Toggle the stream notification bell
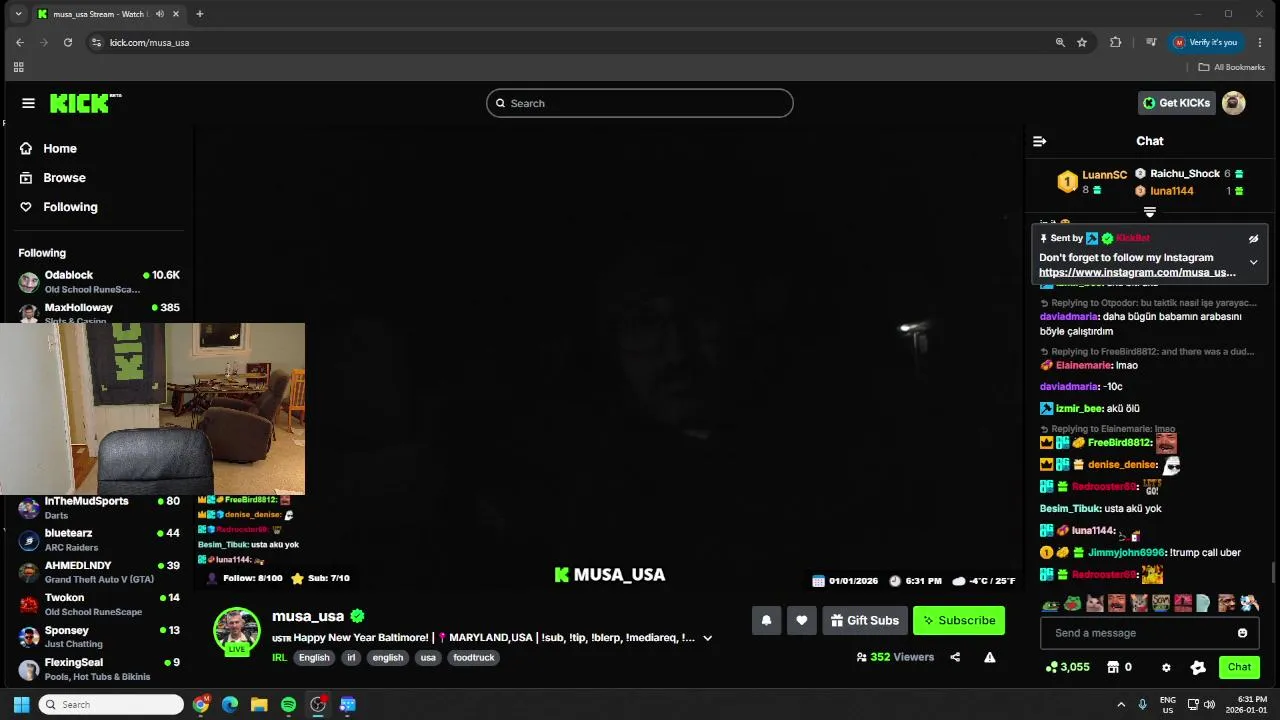 click(x=766, y=620)
